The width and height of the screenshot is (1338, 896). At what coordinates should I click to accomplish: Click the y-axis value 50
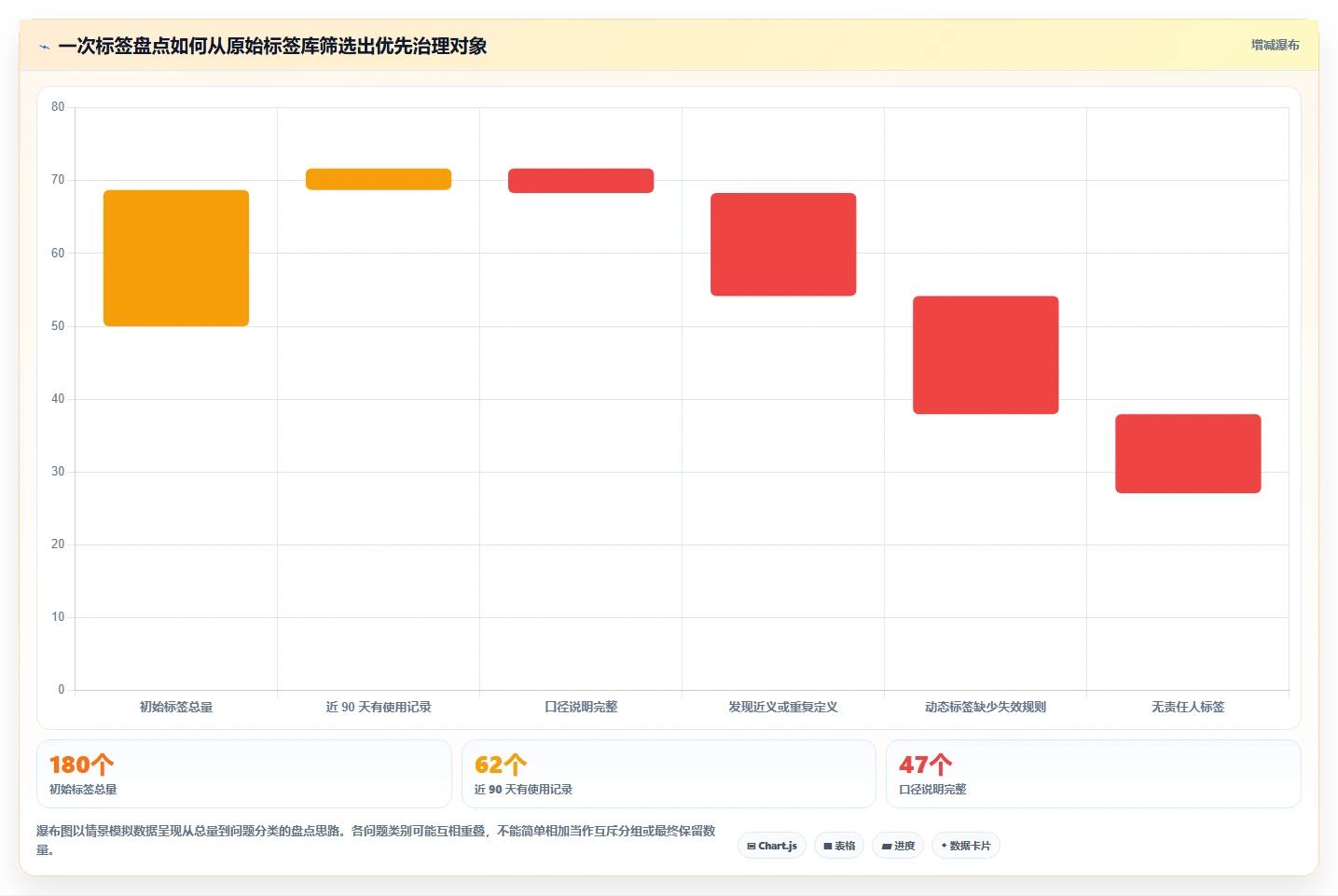coord(58,325)
